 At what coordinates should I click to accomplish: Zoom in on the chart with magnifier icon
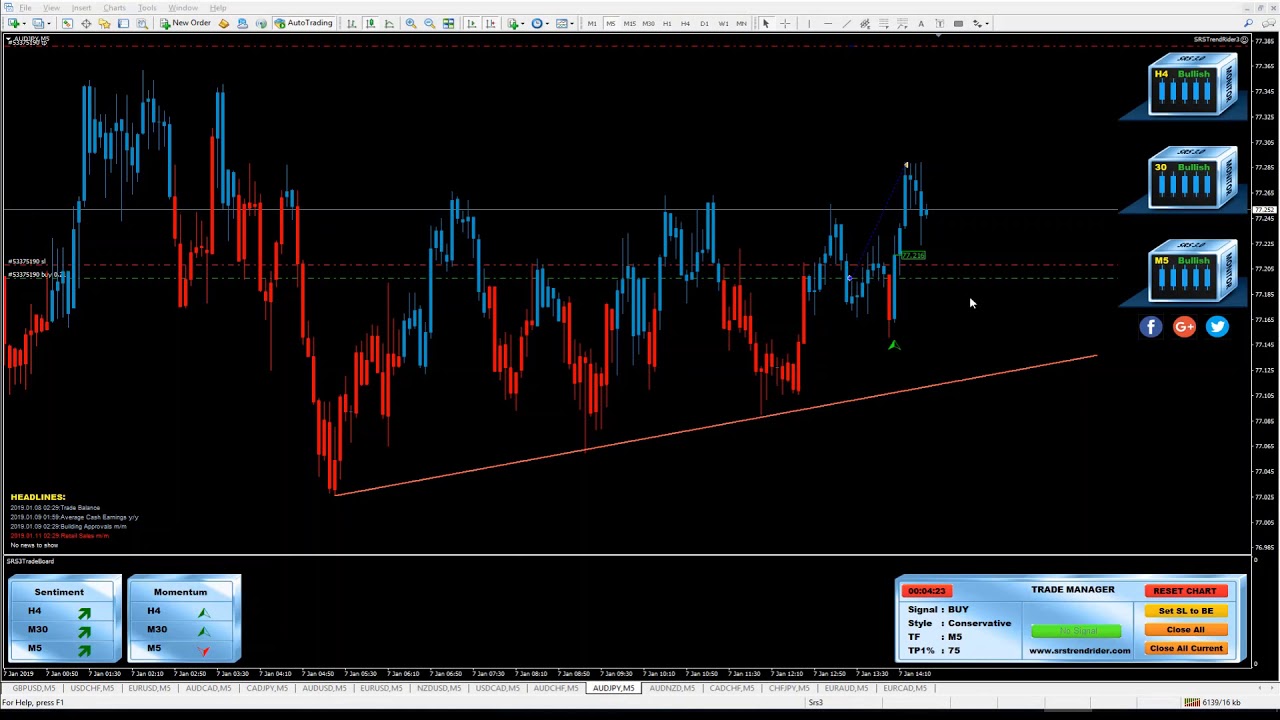[x=411, y=23]
